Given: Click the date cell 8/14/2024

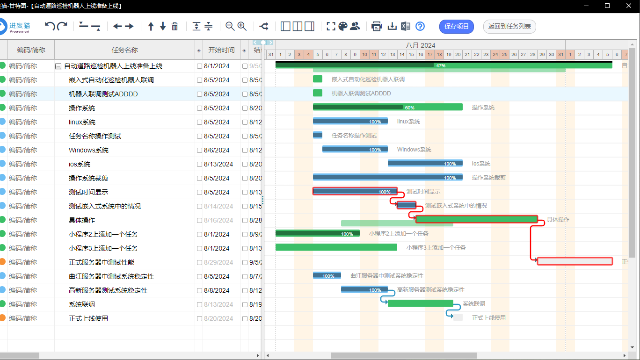Looking at the screenshot, I should 218,206.
